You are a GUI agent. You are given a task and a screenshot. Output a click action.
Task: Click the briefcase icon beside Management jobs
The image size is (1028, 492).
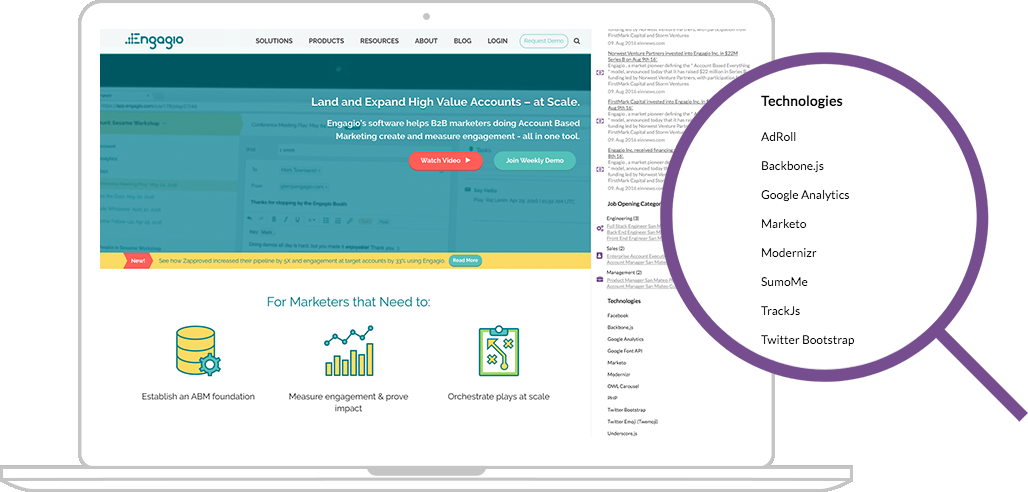click(x=599, y=279)
